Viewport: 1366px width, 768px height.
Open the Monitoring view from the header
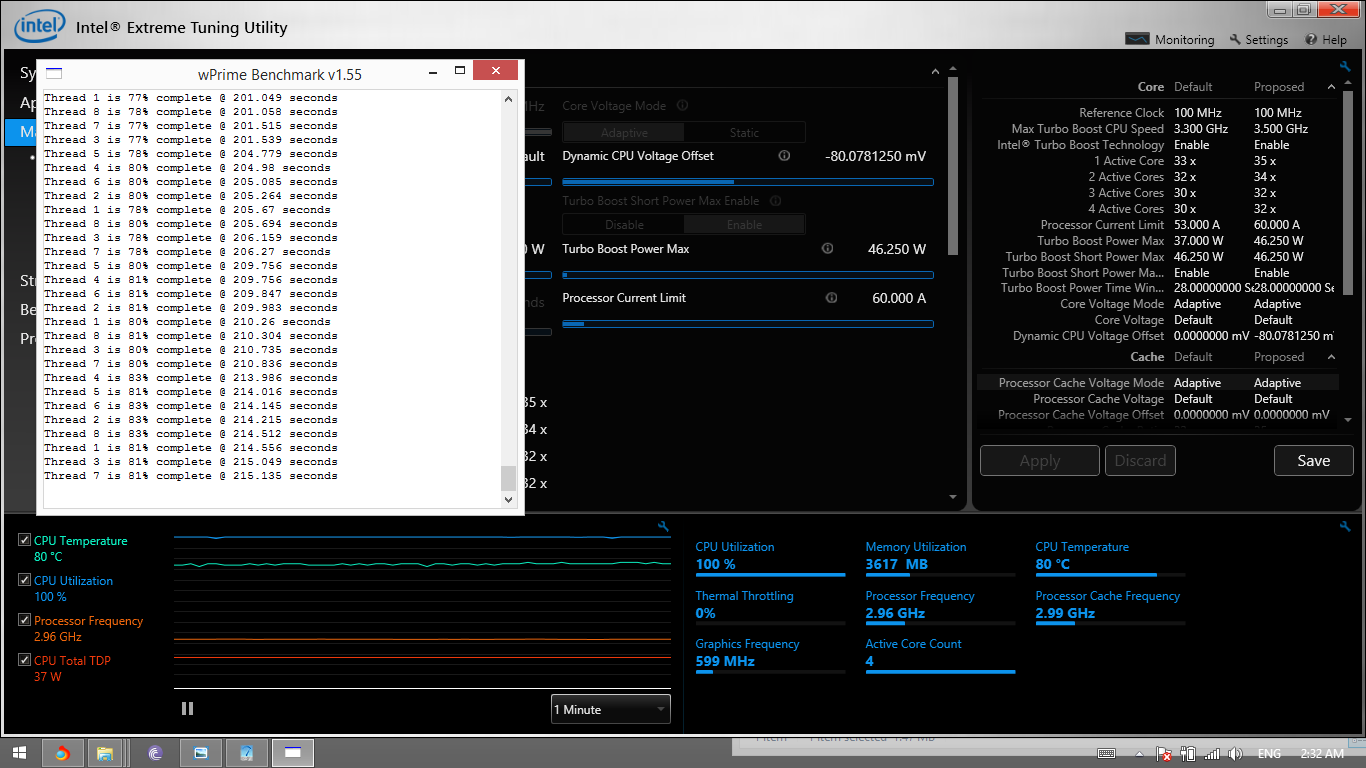click(1170, 40)
